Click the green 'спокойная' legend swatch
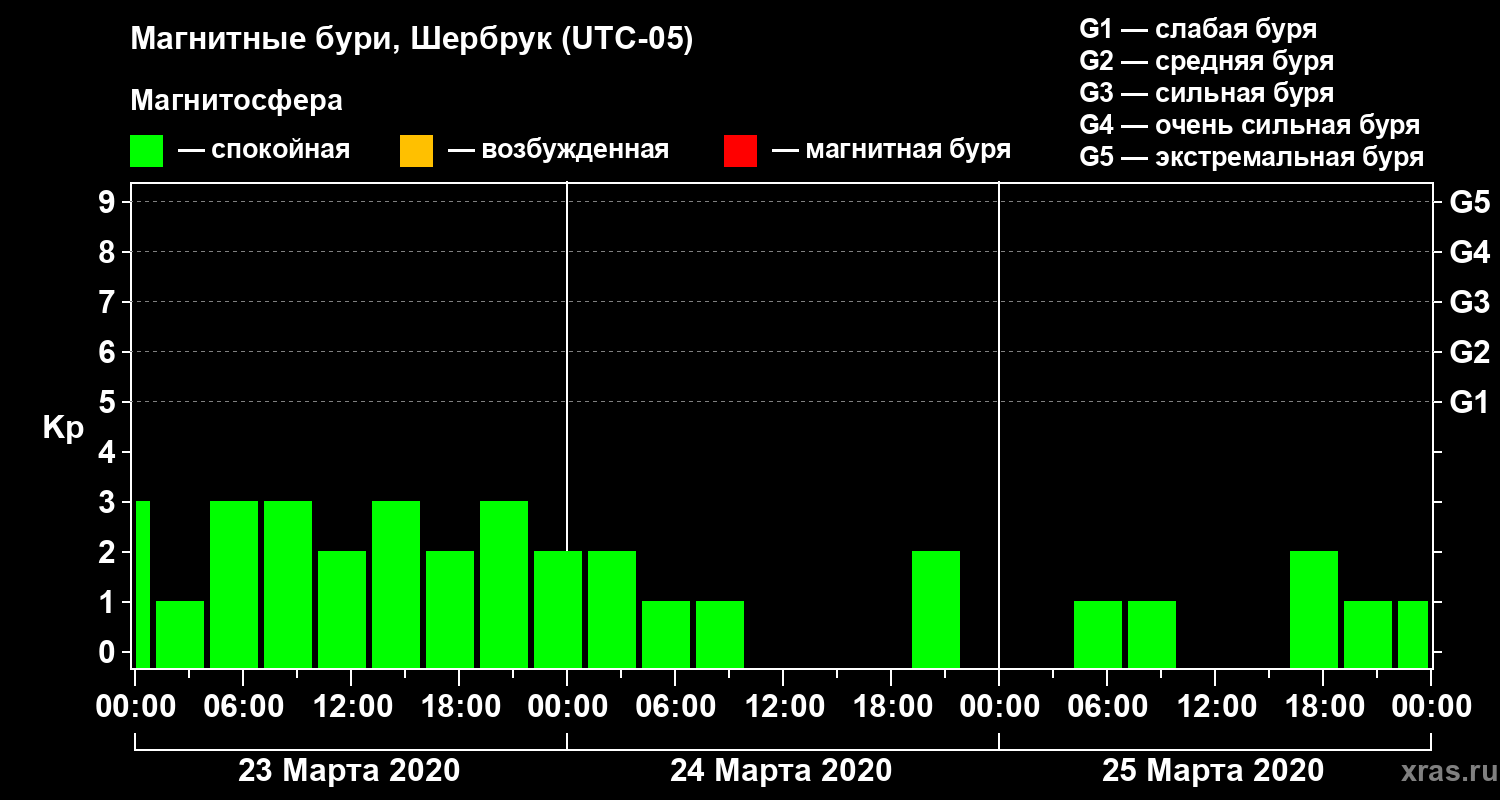This screenshot has height=800, width=1500. (x=147, y=150)
